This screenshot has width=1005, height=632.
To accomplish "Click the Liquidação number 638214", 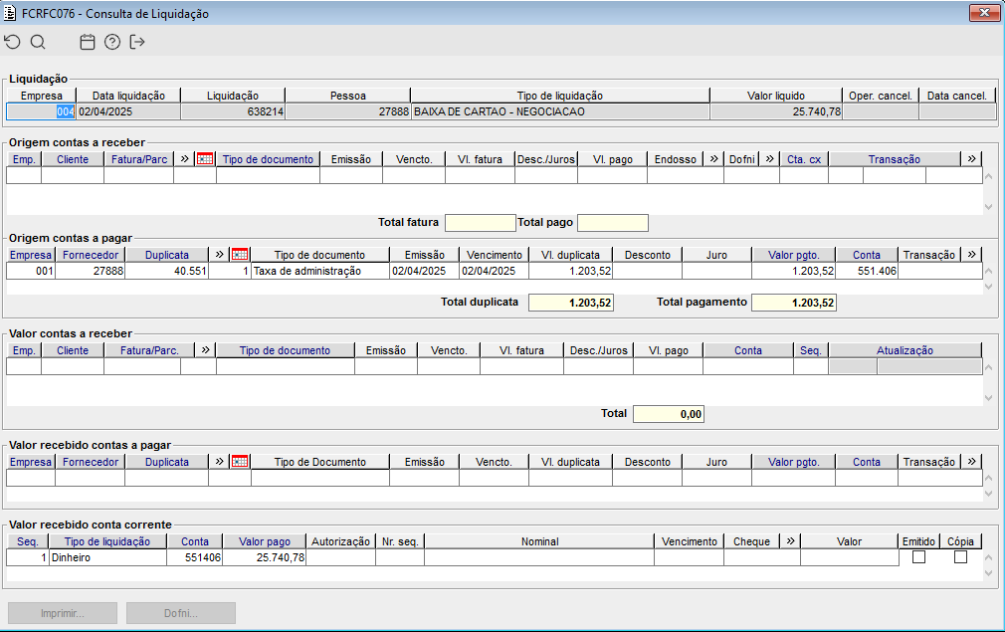I will click(x=233, y=112).
